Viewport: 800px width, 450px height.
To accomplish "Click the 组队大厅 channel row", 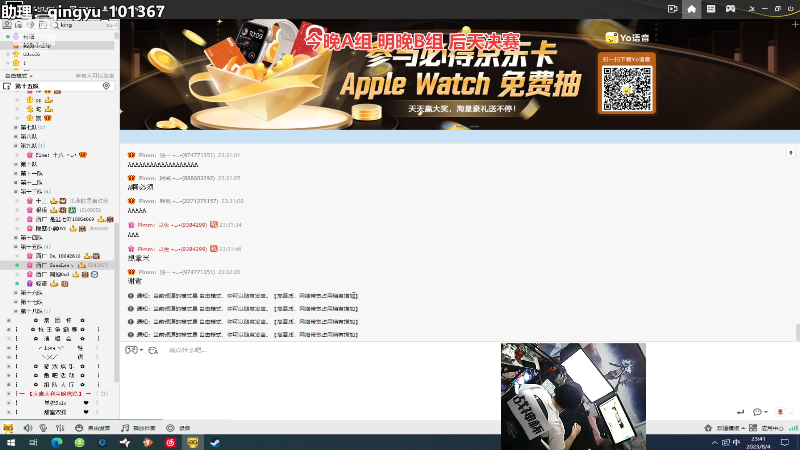I will [x=58, y=384].
